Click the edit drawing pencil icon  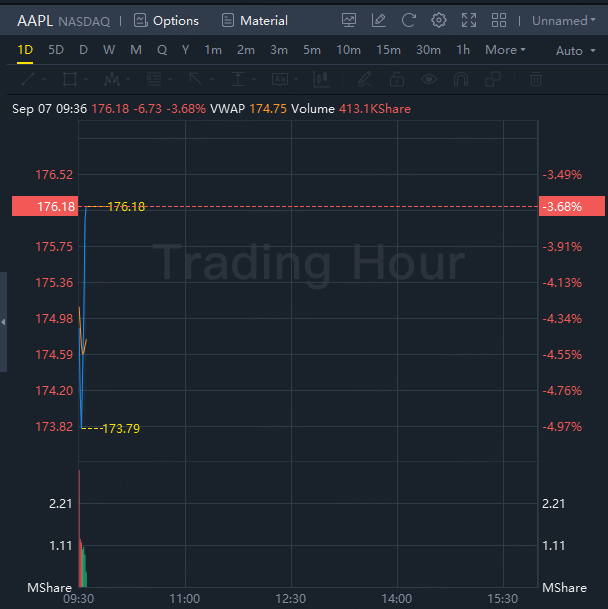click(379, 20)
